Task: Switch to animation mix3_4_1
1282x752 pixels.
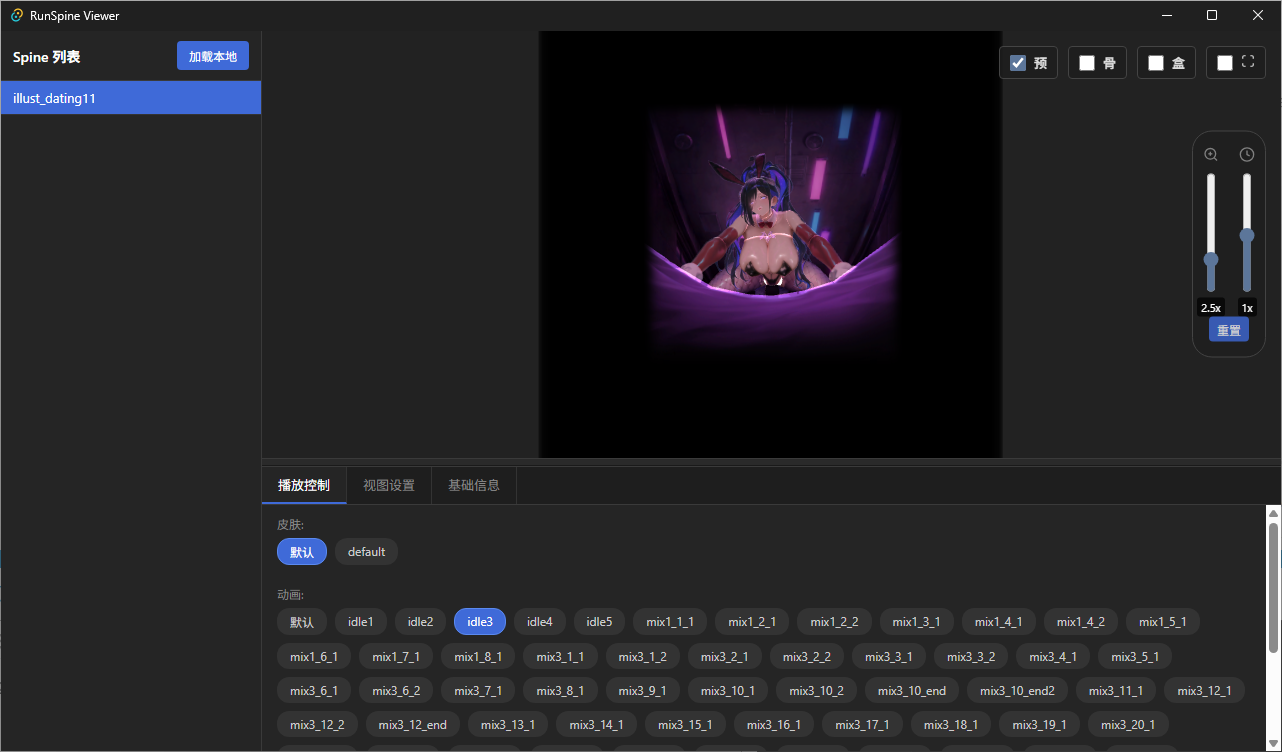Action: 1053,657
